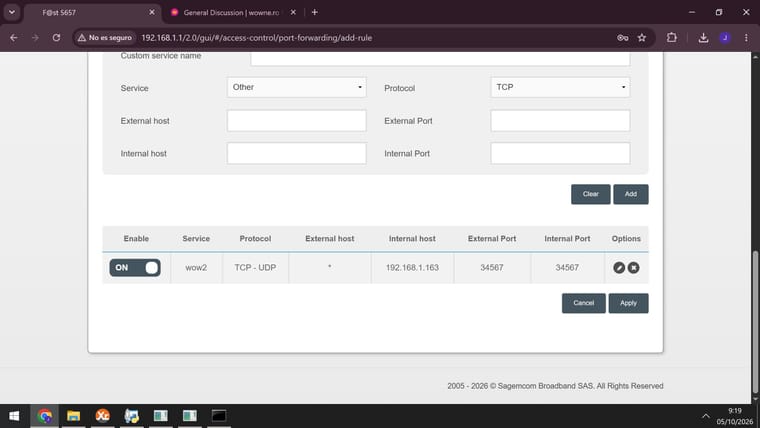Screen dimensions: 760x428
Task: Click the TCP - UDP protocol cell
Action: click(255, 268)
